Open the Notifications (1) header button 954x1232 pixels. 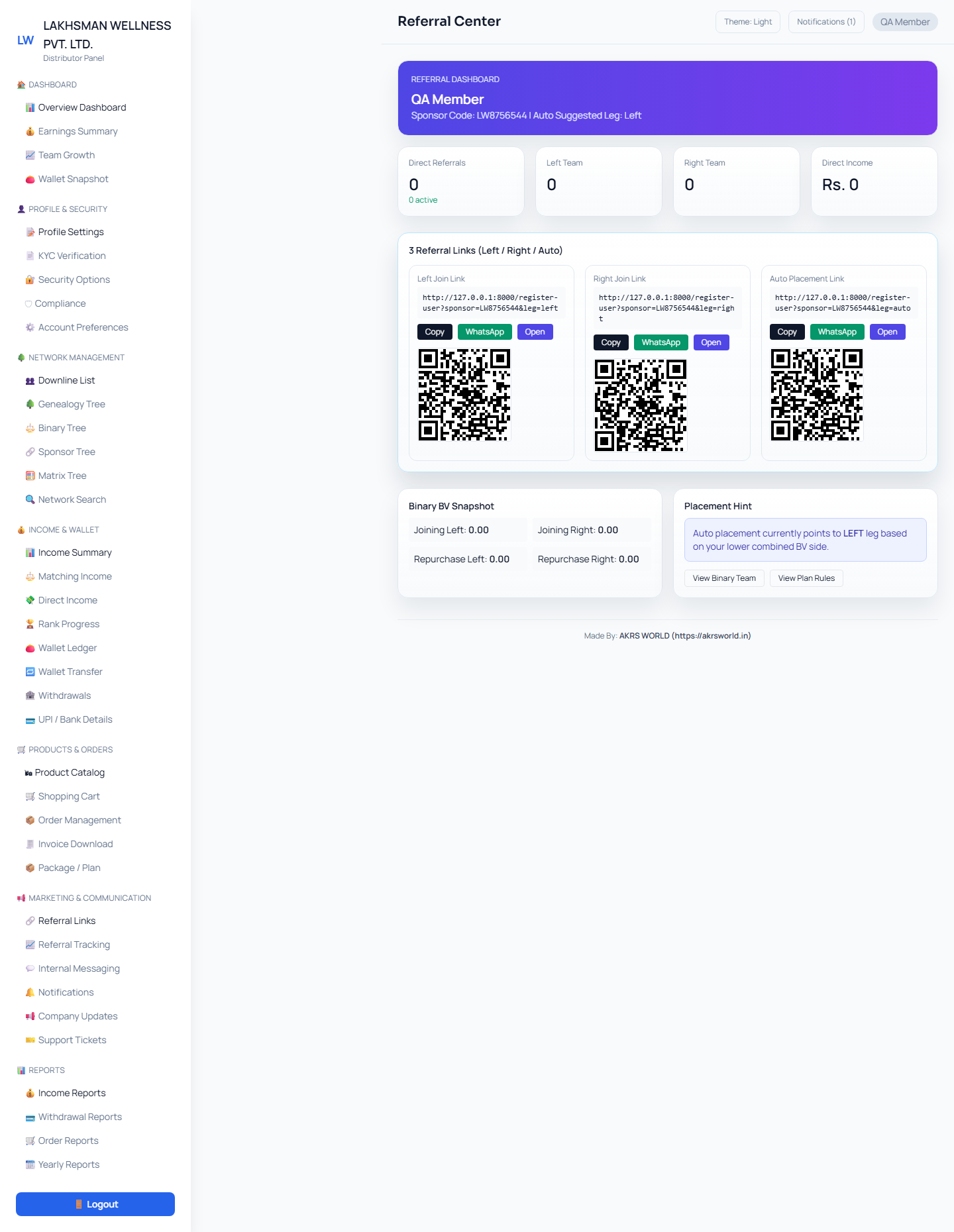825,22
